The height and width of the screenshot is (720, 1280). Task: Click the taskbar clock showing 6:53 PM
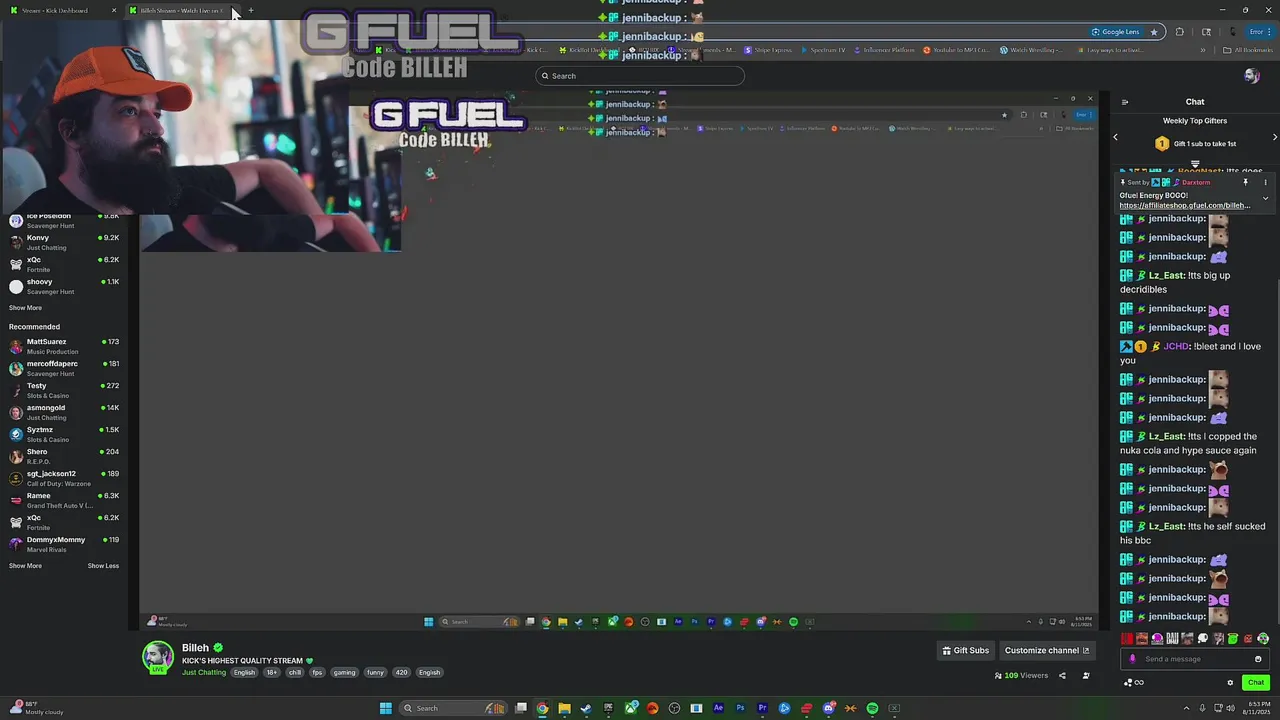(1256, 708)
